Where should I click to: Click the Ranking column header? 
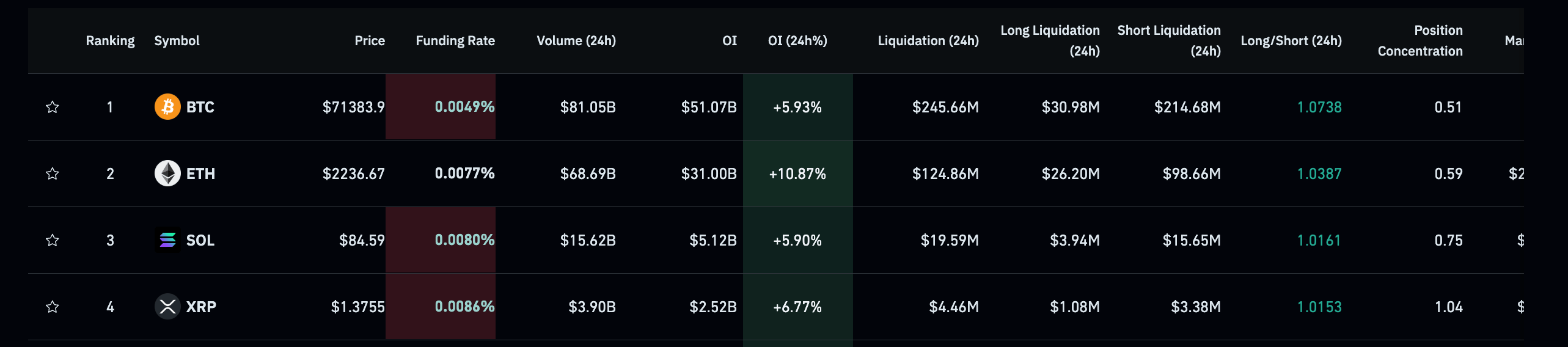click(x=110, y=41)
